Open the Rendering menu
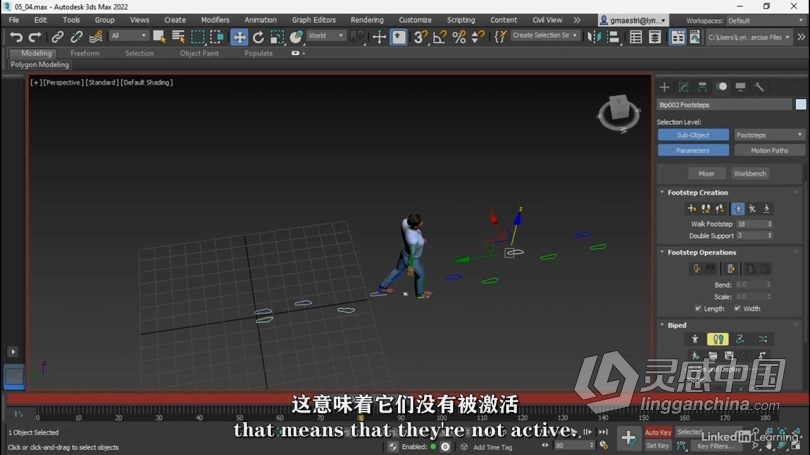 367,20
